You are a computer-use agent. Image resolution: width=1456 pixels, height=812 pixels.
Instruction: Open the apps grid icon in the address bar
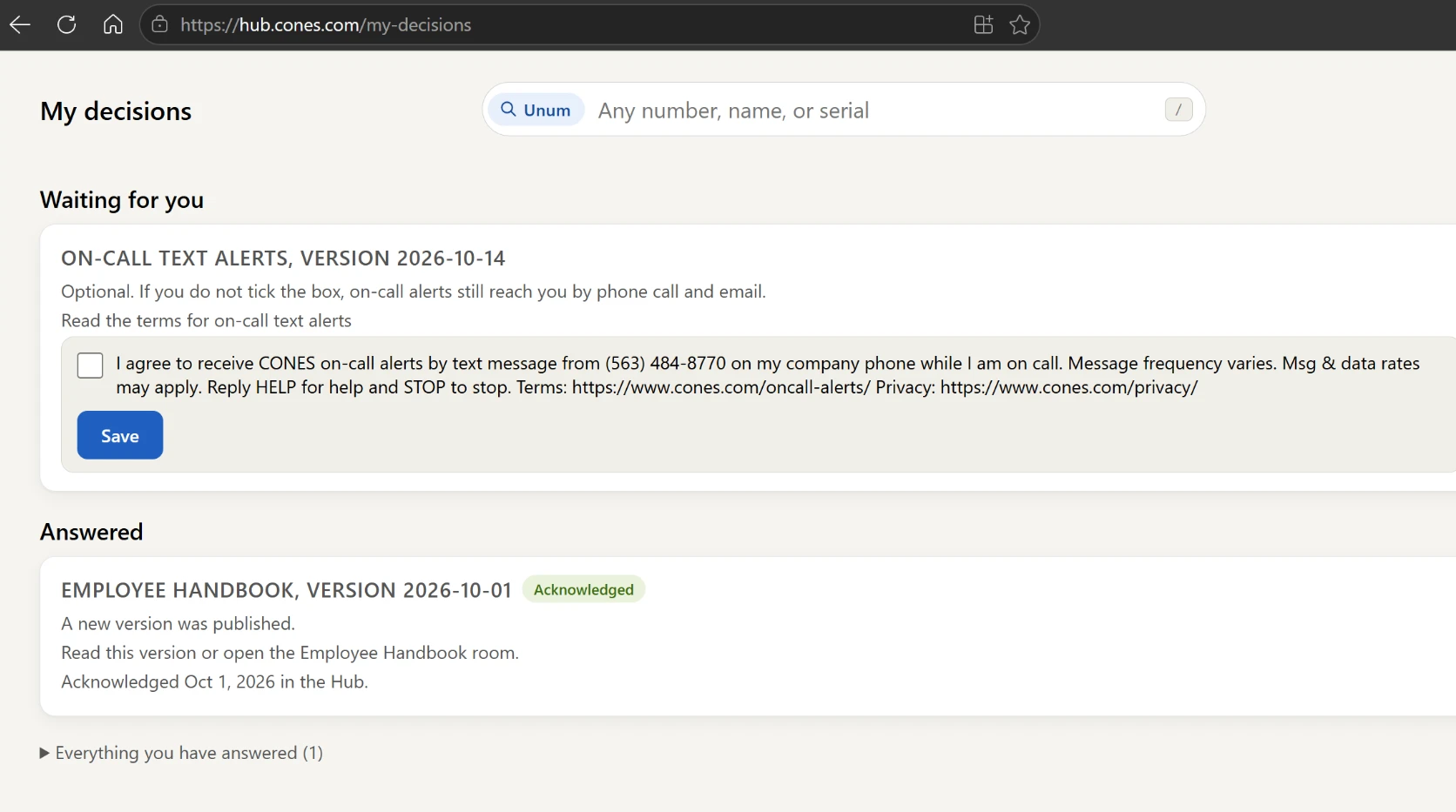click(x=983, y=24)
